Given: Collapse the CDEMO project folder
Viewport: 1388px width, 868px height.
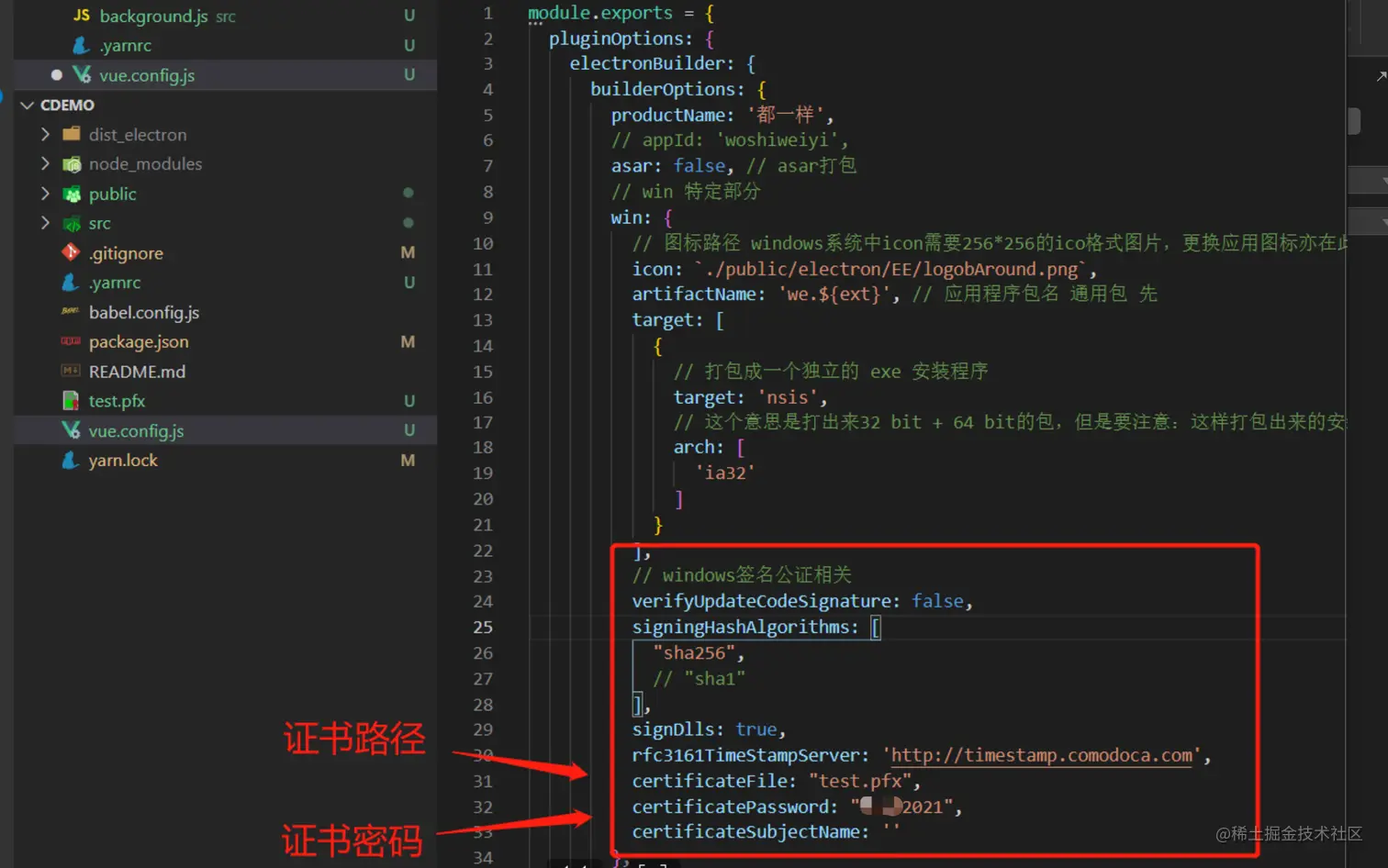Looking at the screenshot, I should pyautogui.click(x=27, y=105).
